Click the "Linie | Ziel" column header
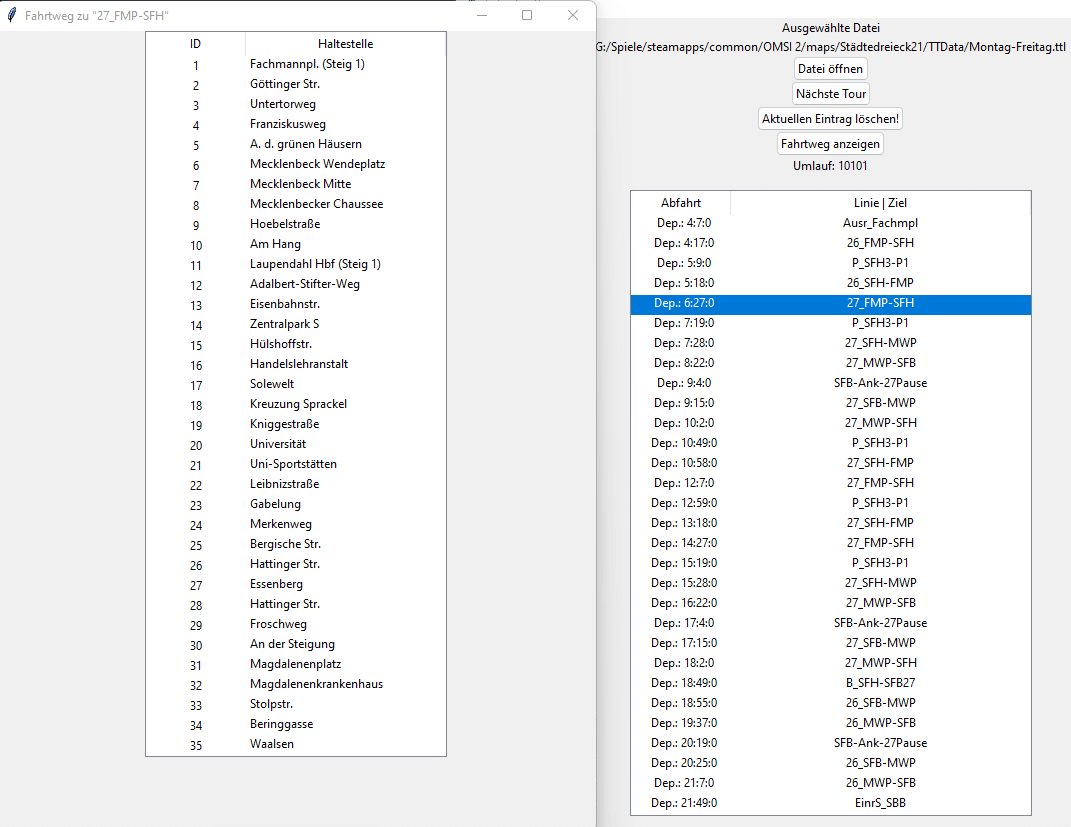The height and width of the screenshot is (827, 1071). pyautogui.click(x=880, y=203)
